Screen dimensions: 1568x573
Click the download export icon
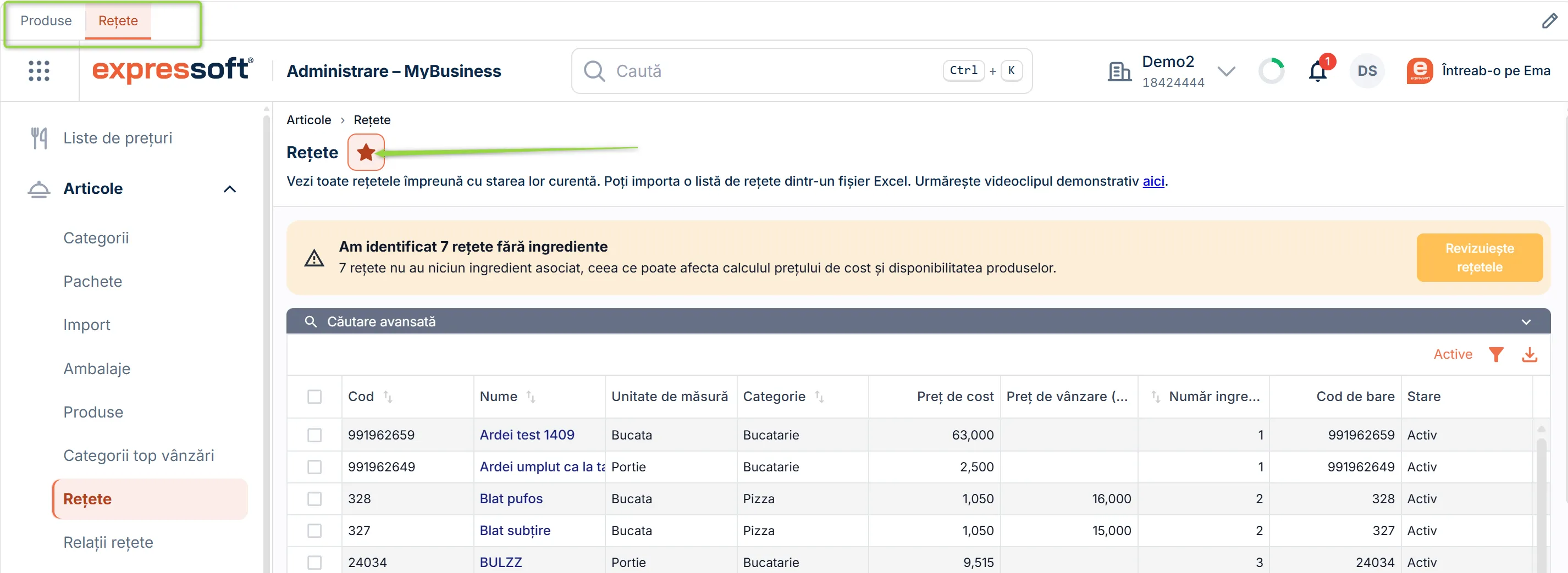click(1529, 354)
